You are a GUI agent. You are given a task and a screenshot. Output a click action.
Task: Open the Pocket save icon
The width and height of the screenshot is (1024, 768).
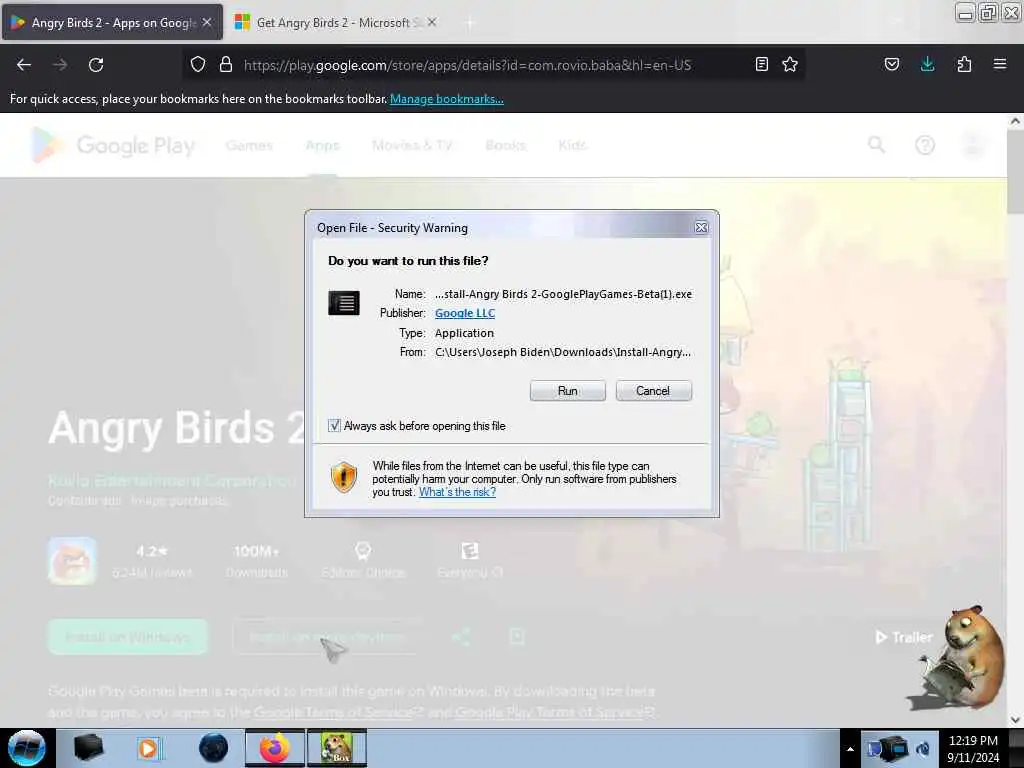[x=891, y=64]
